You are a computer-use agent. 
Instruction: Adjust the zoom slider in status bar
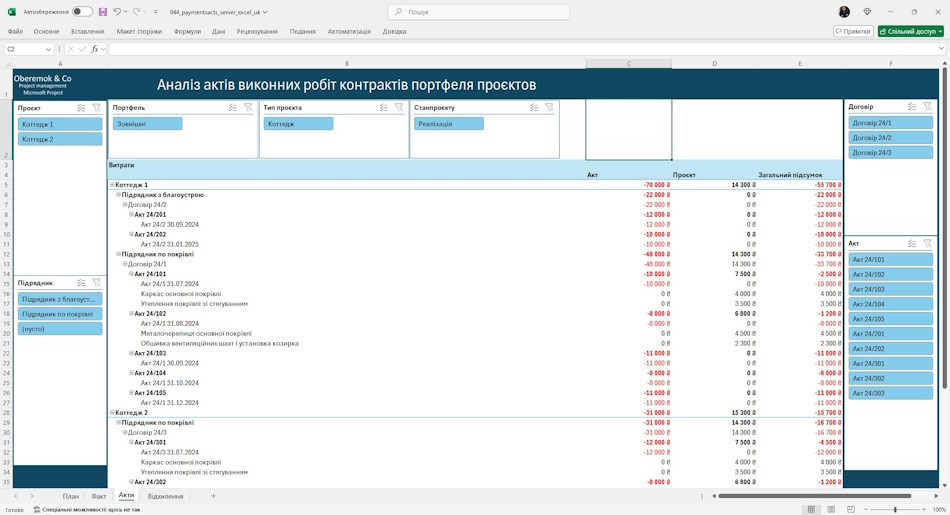(895, 510)
